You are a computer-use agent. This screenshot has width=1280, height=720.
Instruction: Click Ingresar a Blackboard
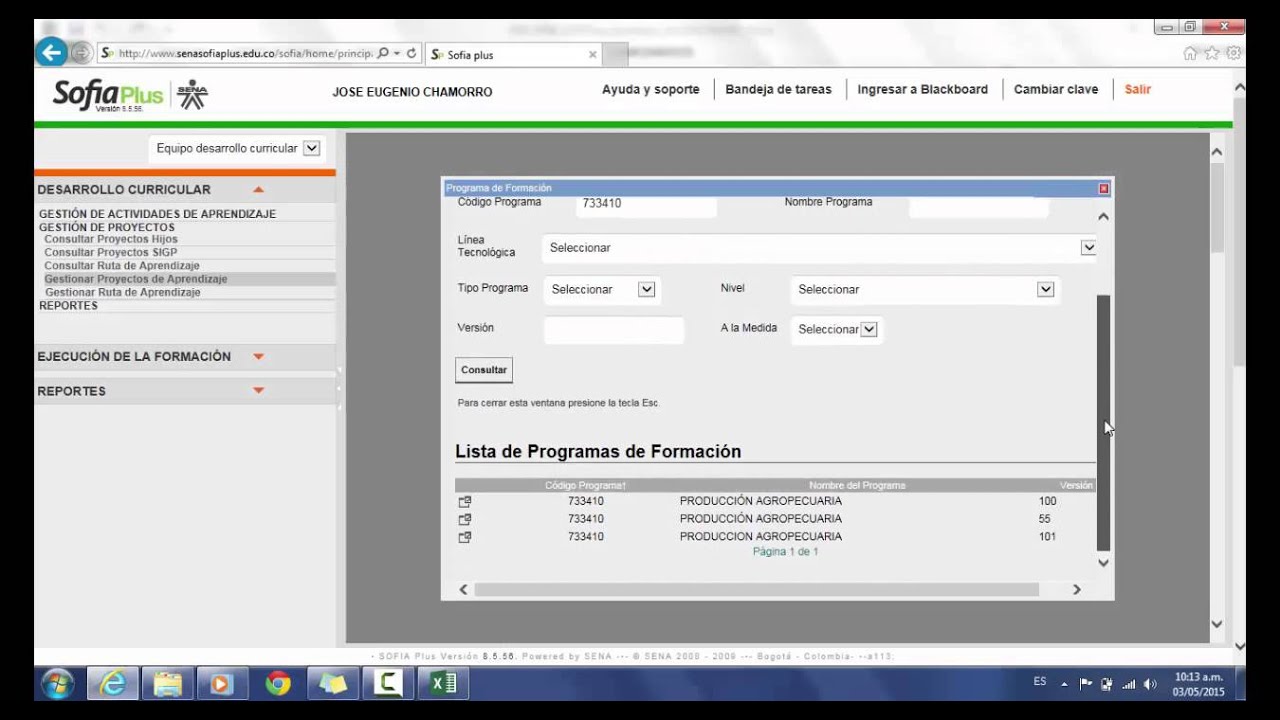point(922,89)
